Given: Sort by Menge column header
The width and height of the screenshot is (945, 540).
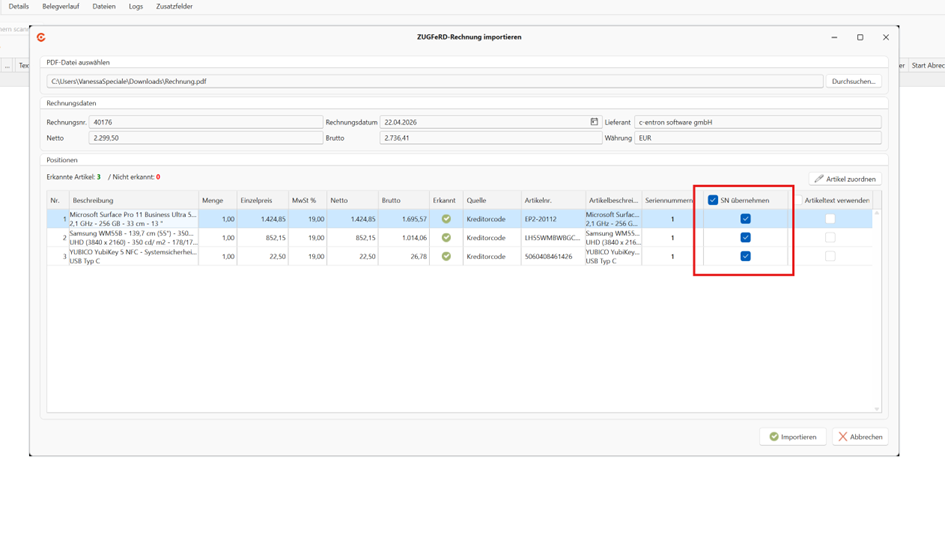Looking at the screenshot, I should pos(218,200).
